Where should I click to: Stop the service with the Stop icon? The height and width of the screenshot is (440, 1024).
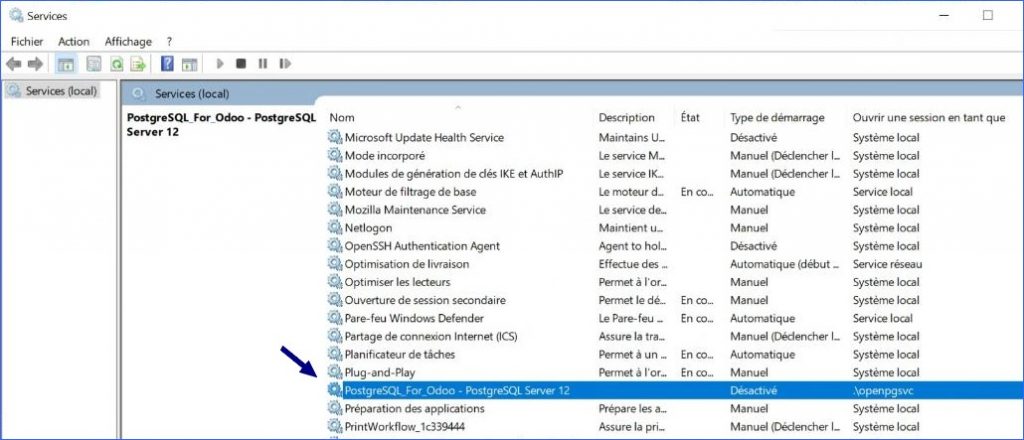click(x=241, y=64)
